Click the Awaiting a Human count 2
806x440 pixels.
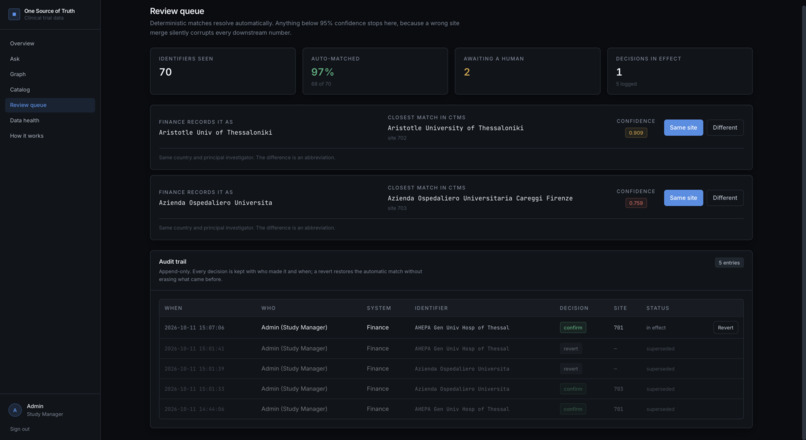467,72
